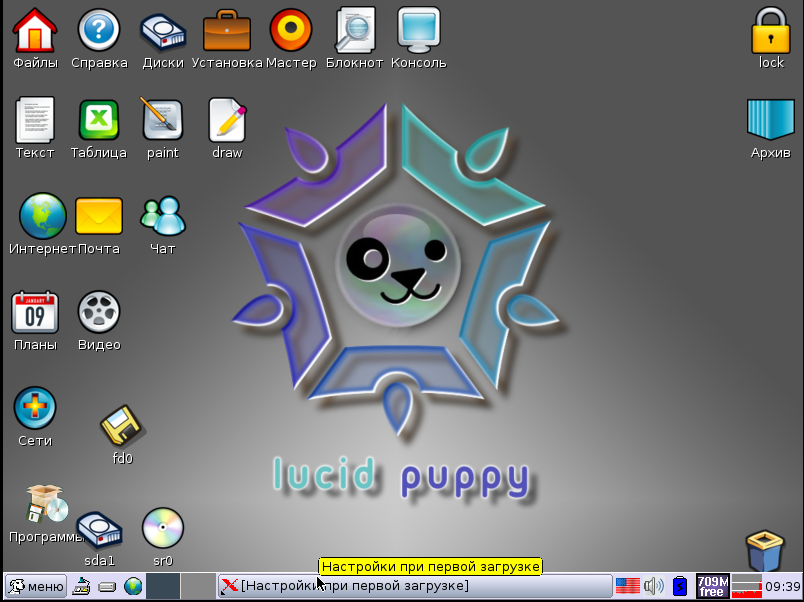Screen dimensions: 804x602
Task: Launch the Видео film reel icon
Action: point(98,312)
